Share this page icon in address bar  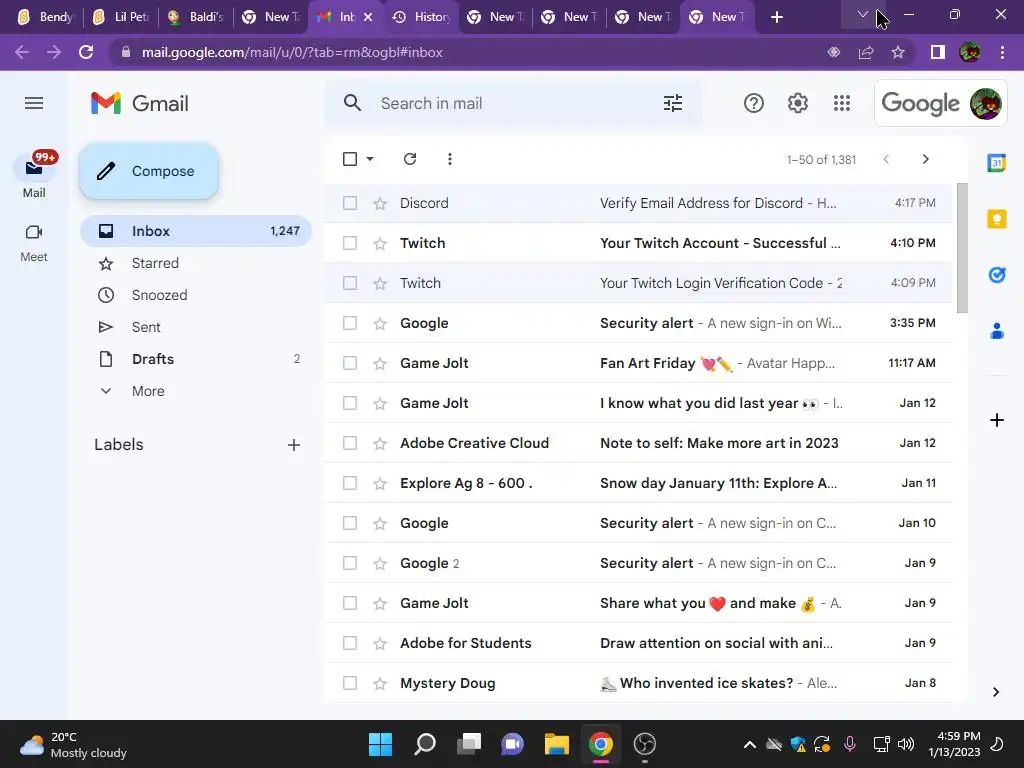pyautogui.click(x=866, y=52)
